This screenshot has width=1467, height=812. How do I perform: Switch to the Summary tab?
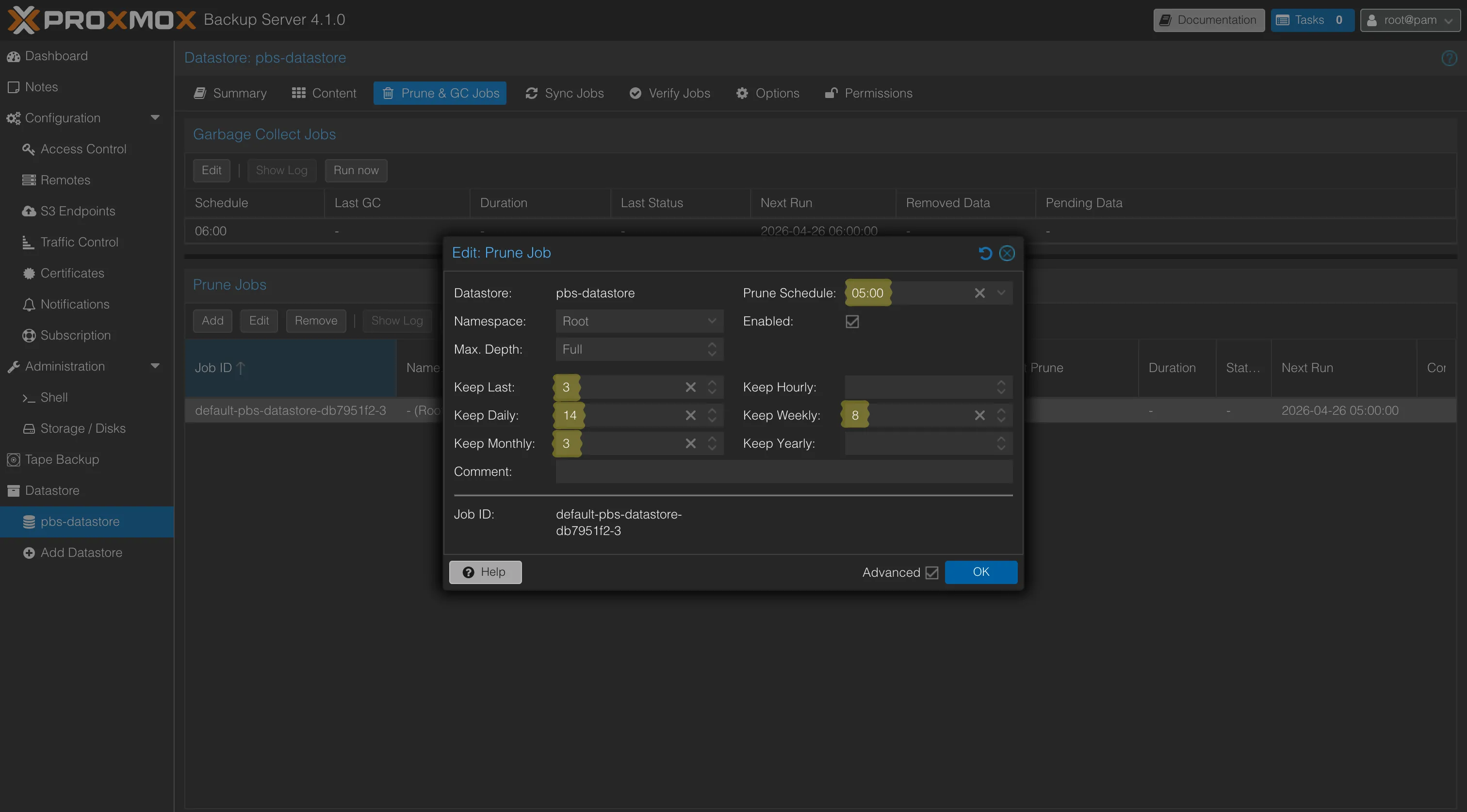[x=230, y=94]
